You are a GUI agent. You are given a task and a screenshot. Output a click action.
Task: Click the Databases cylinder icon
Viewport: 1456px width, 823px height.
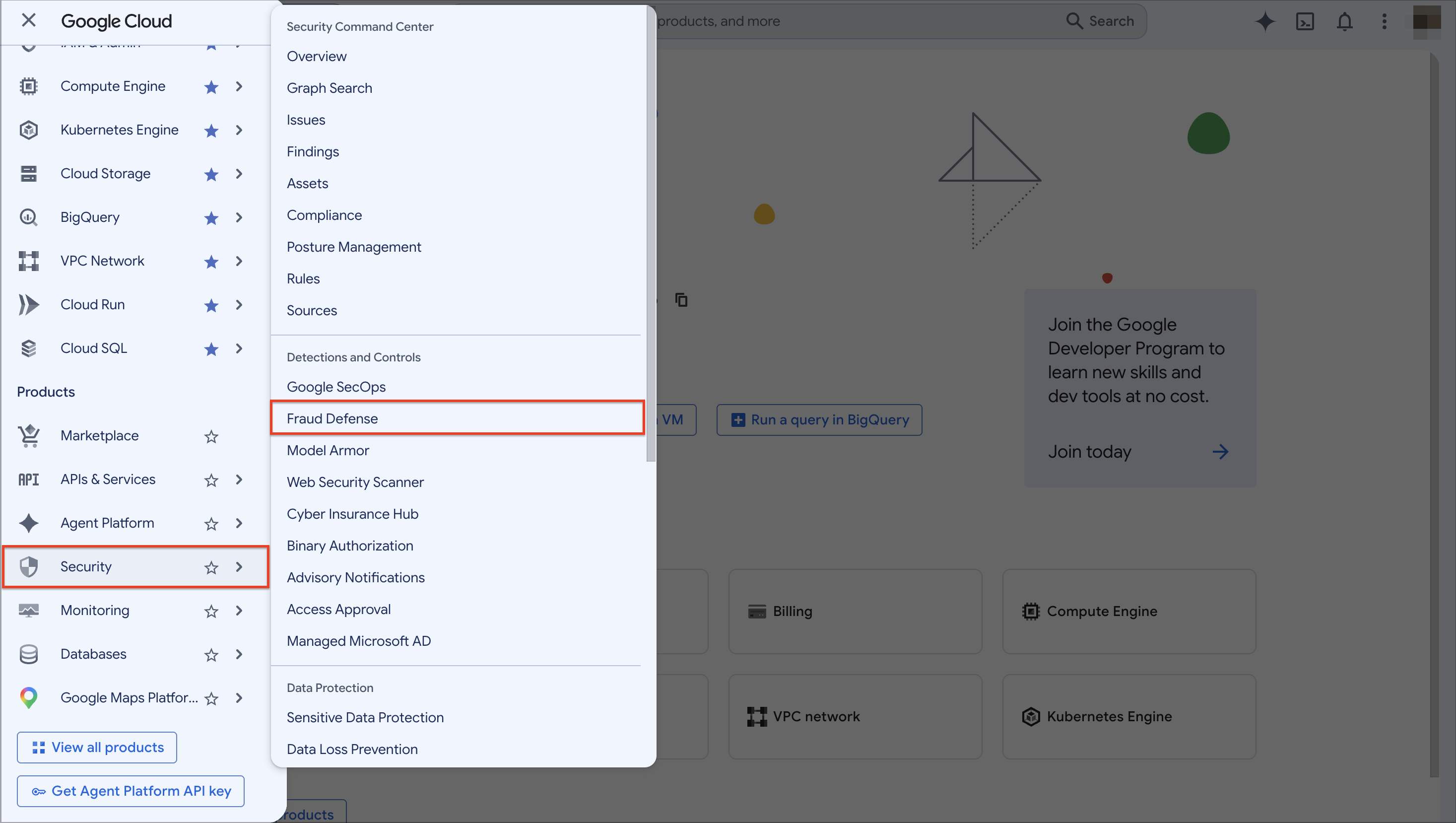pyautogui.click(x=28, y=654)
